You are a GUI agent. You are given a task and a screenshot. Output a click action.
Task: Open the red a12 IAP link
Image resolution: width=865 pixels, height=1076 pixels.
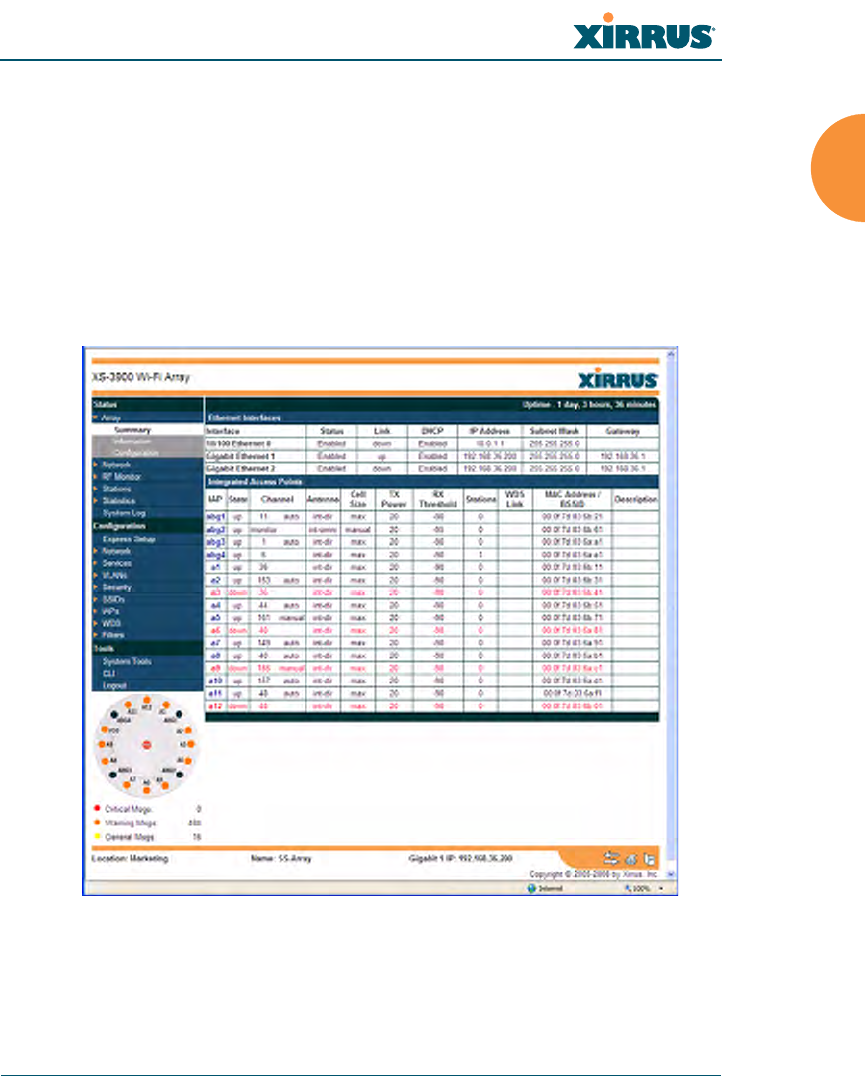(215, 706)
